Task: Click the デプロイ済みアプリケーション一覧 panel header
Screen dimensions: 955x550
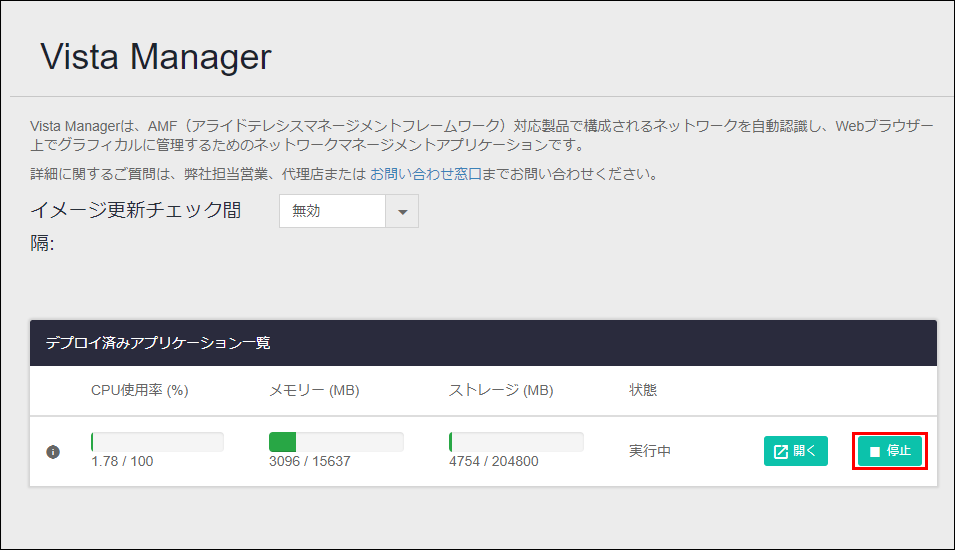Action: point(483,343)
